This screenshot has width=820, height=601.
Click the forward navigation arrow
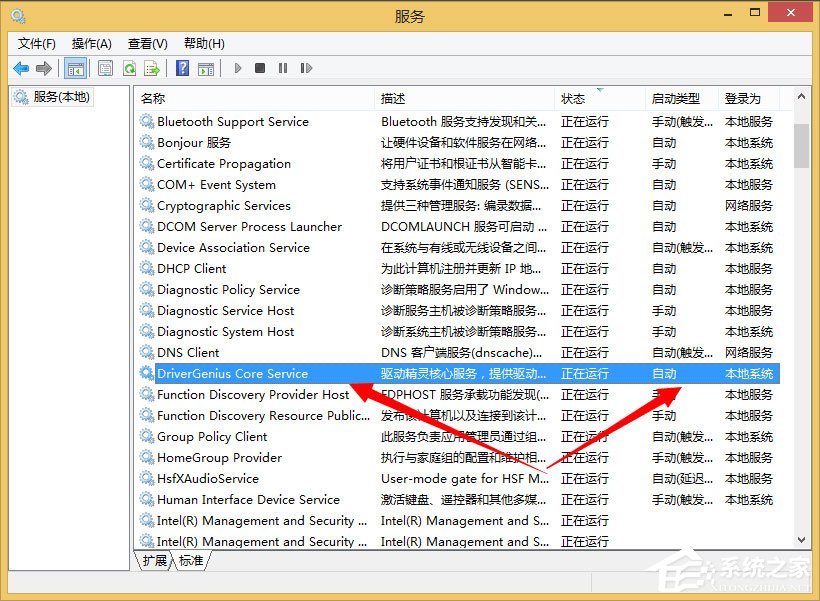[x=44, y=67]
